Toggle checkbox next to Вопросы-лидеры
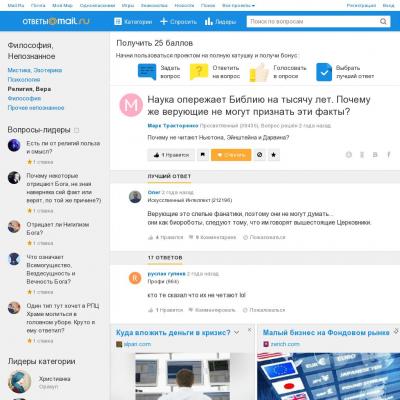The image size is (400, 400). [x=76, y=130]
